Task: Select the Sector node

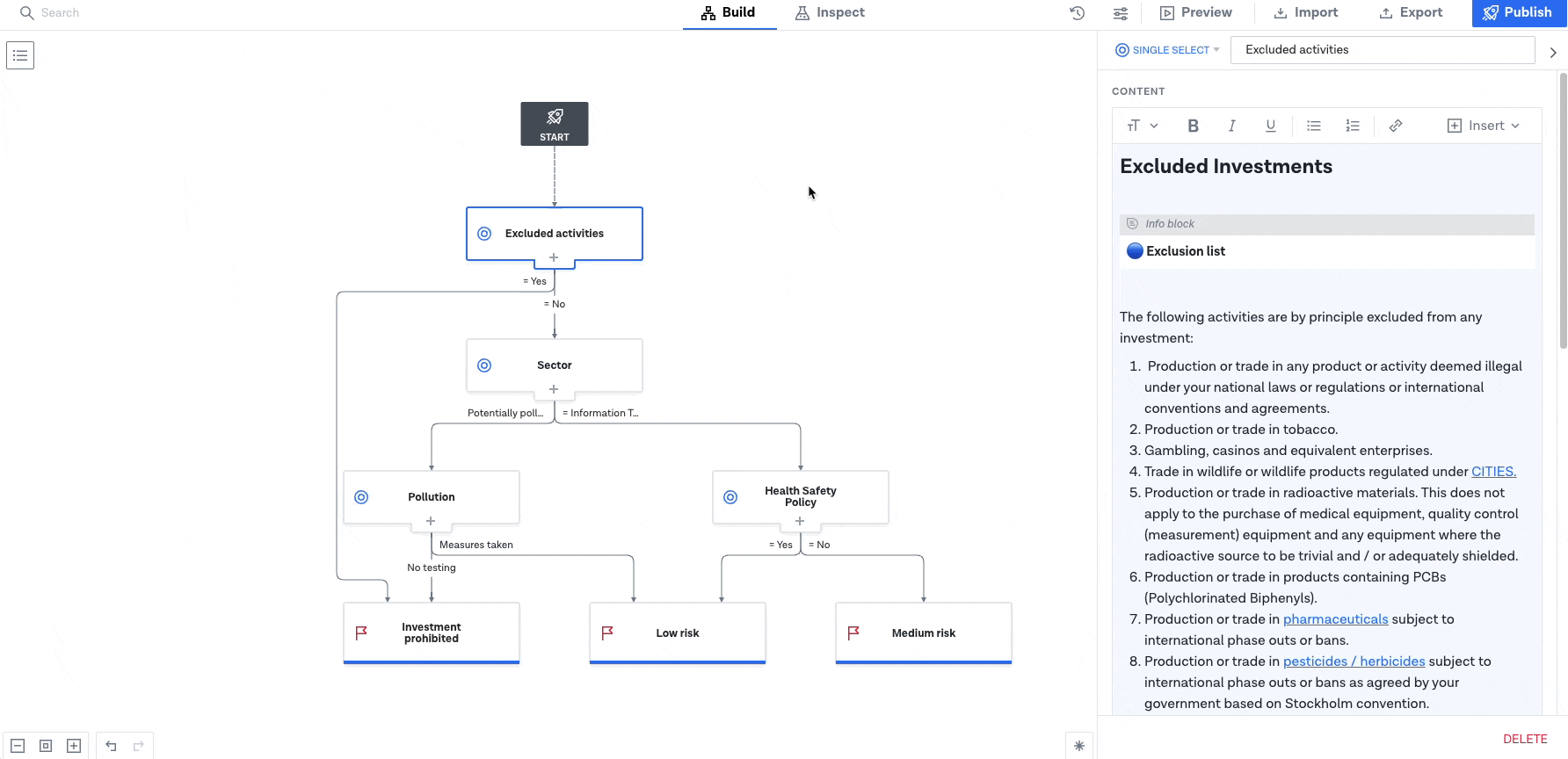Action: point(555,365)
